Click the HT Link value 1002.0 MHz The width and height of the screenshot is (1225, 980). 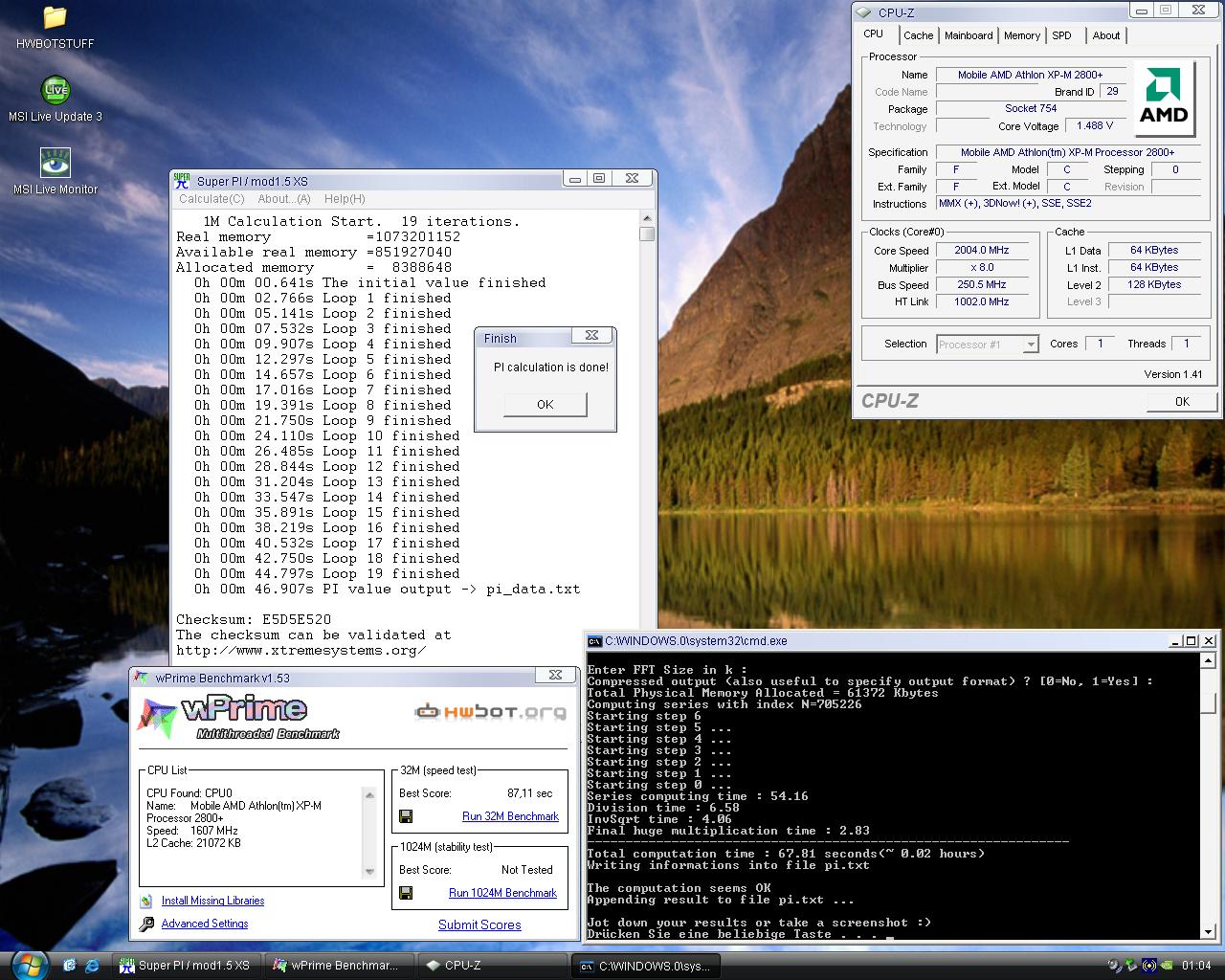tap(981, 301)
